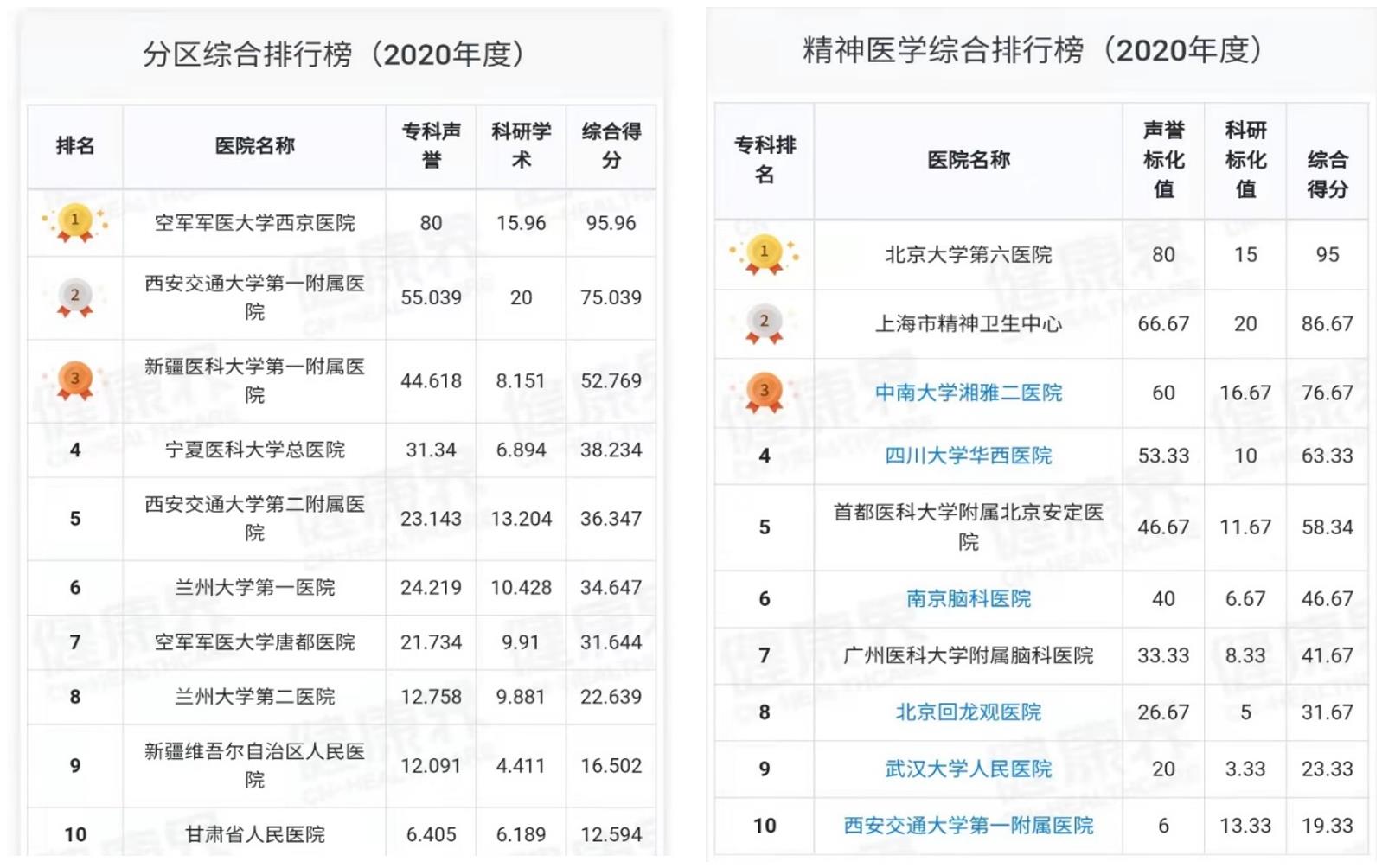Click the bronze rank 3 medal beside 新疆医科大学第一附属医院
The width and height of the screenshot is (1395, 868).
(x=75, y=381)
